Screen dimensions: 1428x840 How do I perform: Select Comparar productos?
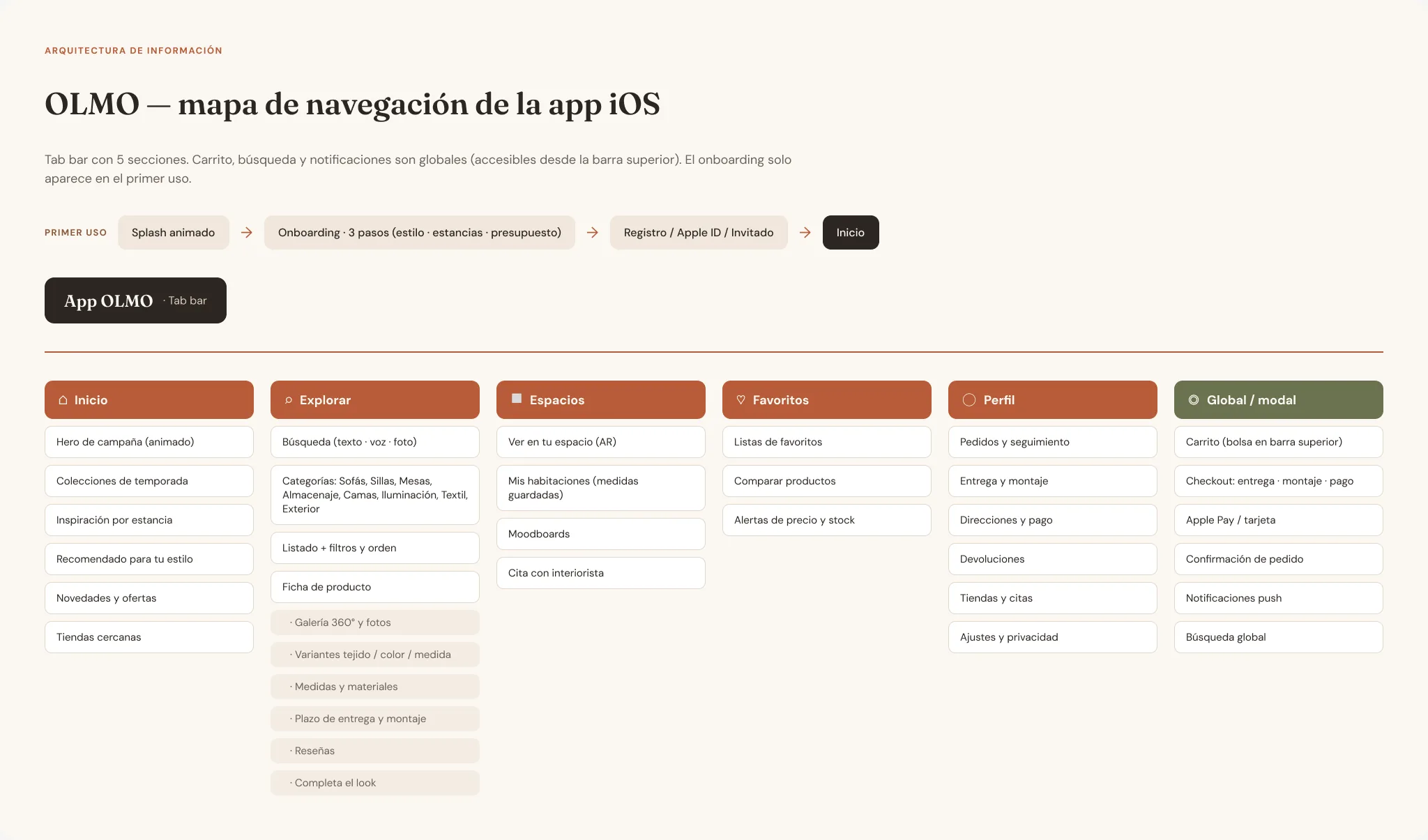(x=827, y=481)
